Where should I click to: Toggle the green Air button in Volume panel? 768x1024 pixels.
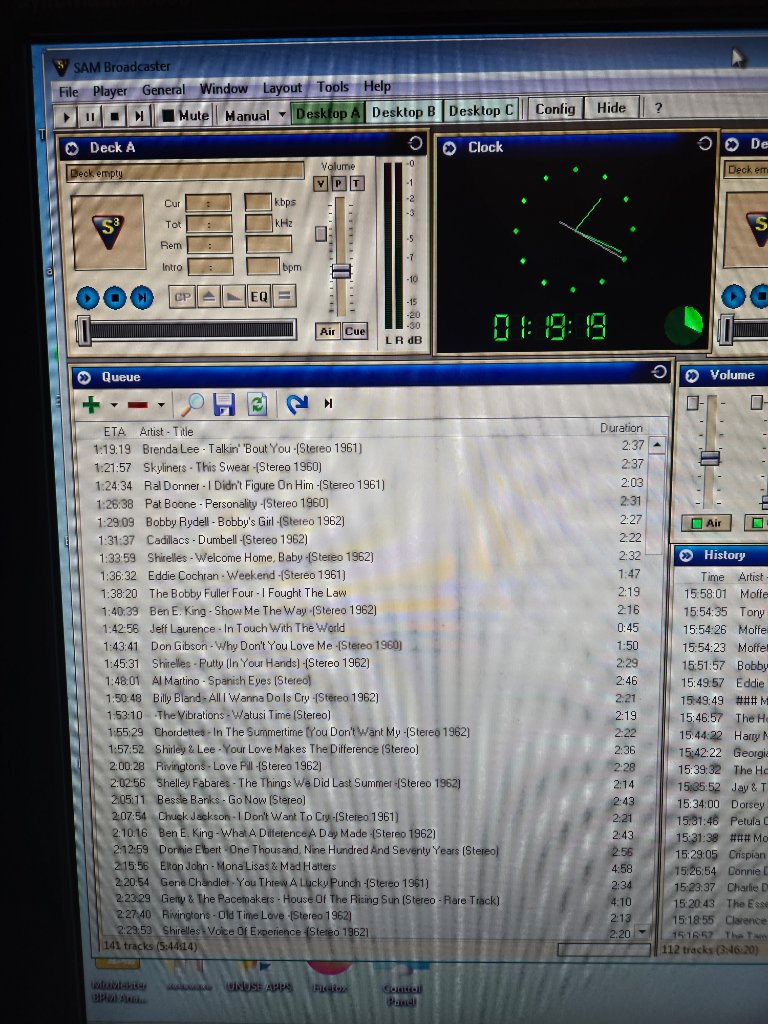click(x=707, y=523)
